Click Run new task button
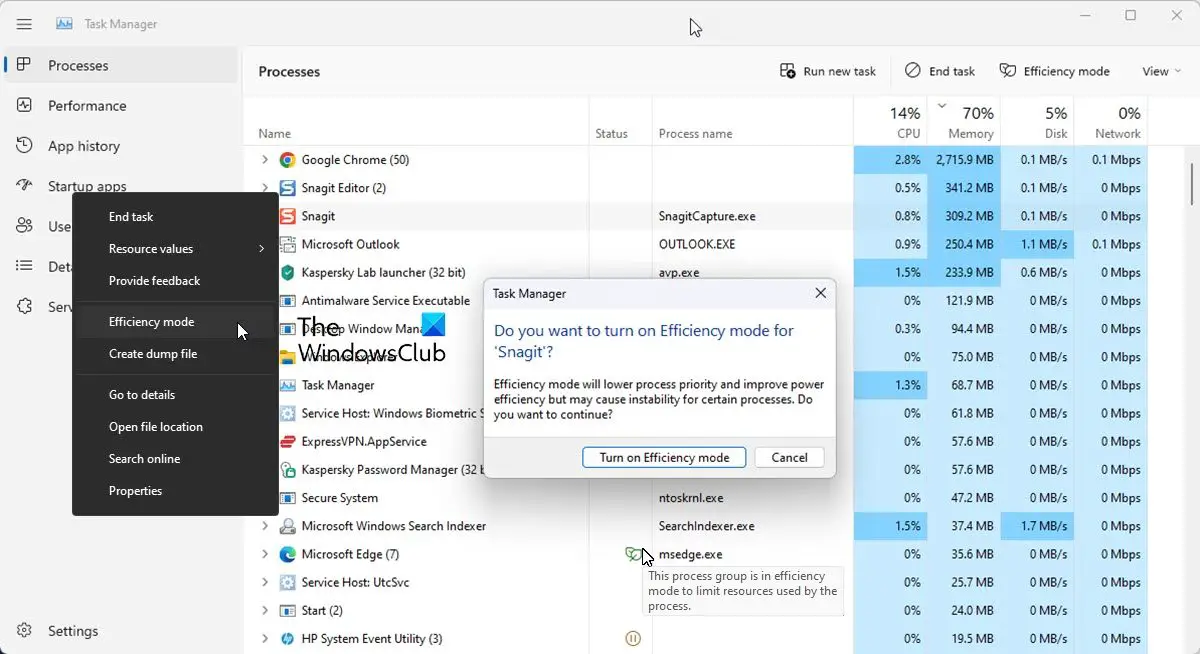The height and width of the screenshot is (654, 1200). [828, 71]
